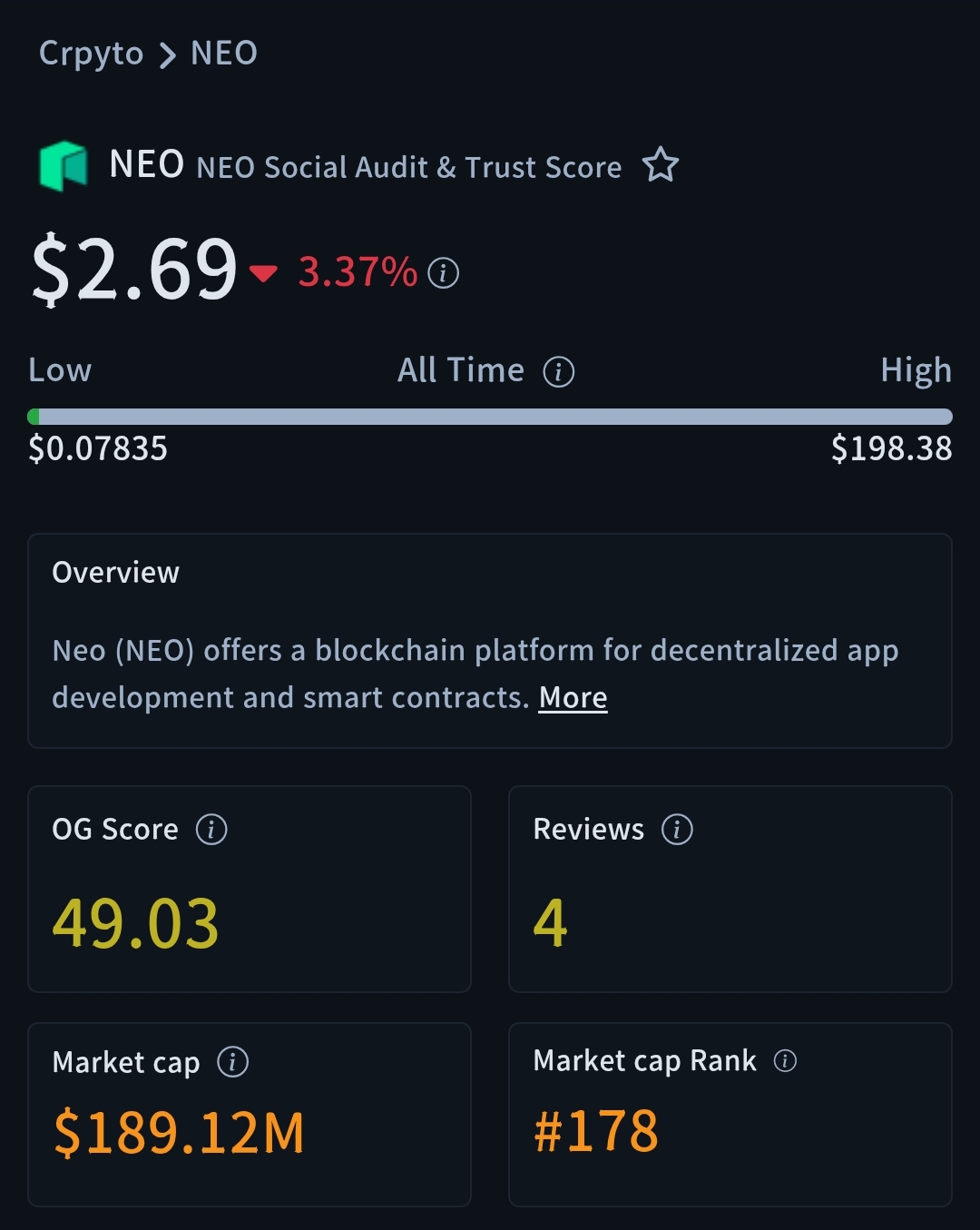
Task: Click the breadcrumb chevron separator
Action: tap(167, 55)
